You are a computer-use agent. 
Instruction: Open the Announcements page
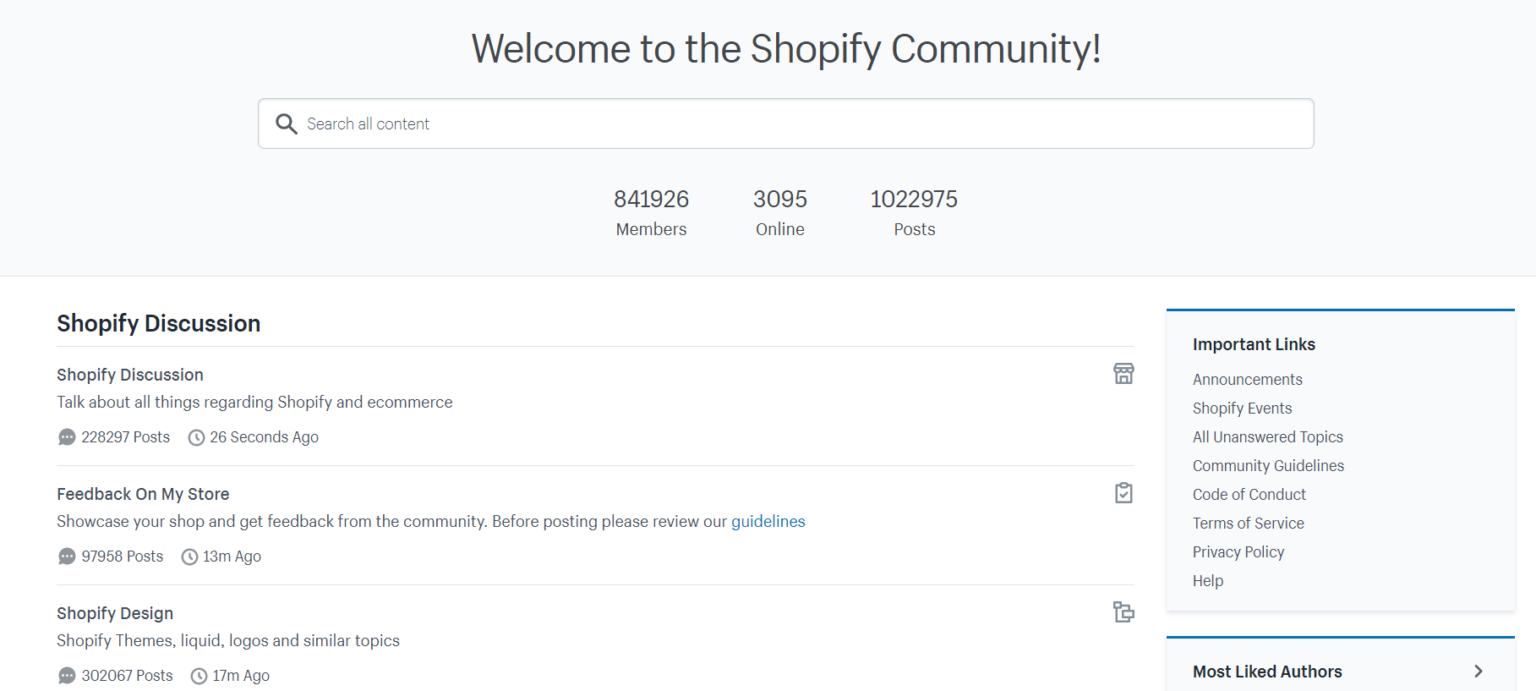tap(1247, 379)
